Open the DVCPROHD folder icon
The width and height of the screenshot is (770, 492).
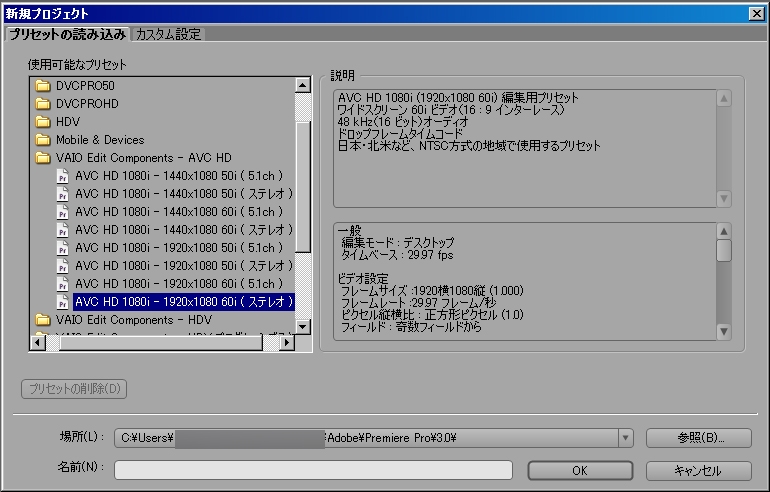[x=43, y=104]
